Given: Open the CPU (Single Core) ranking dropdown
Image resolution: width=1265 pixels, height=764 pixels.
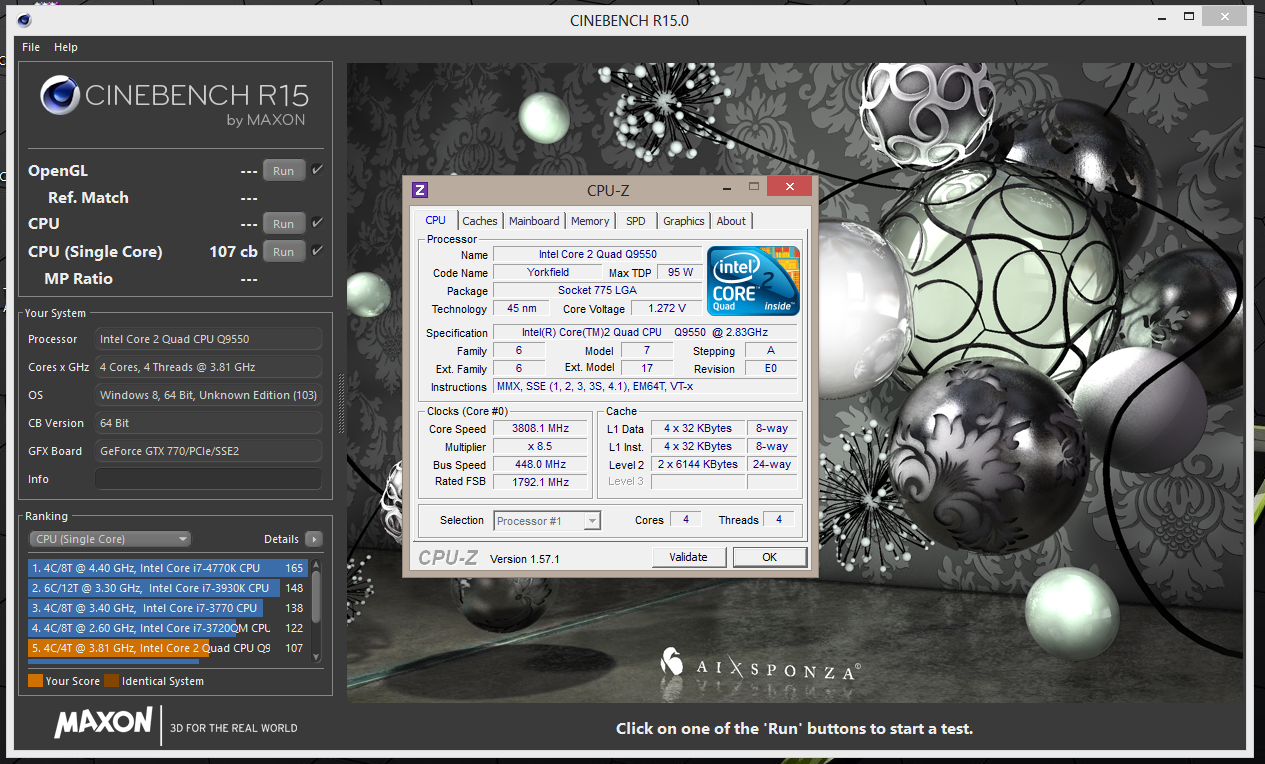Looking at the screenshot, I should pos(110,539).
